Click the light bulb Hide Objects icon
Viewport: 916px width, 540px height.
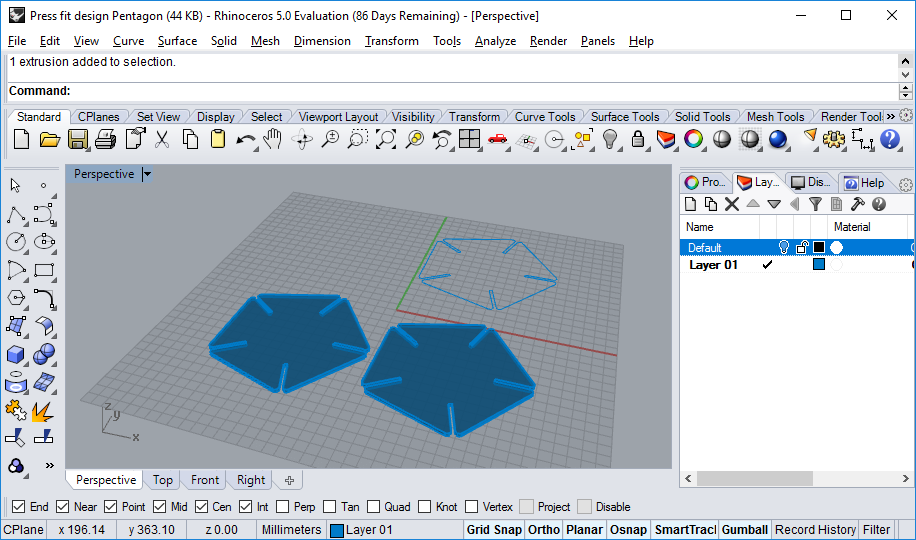pos(610,140)
